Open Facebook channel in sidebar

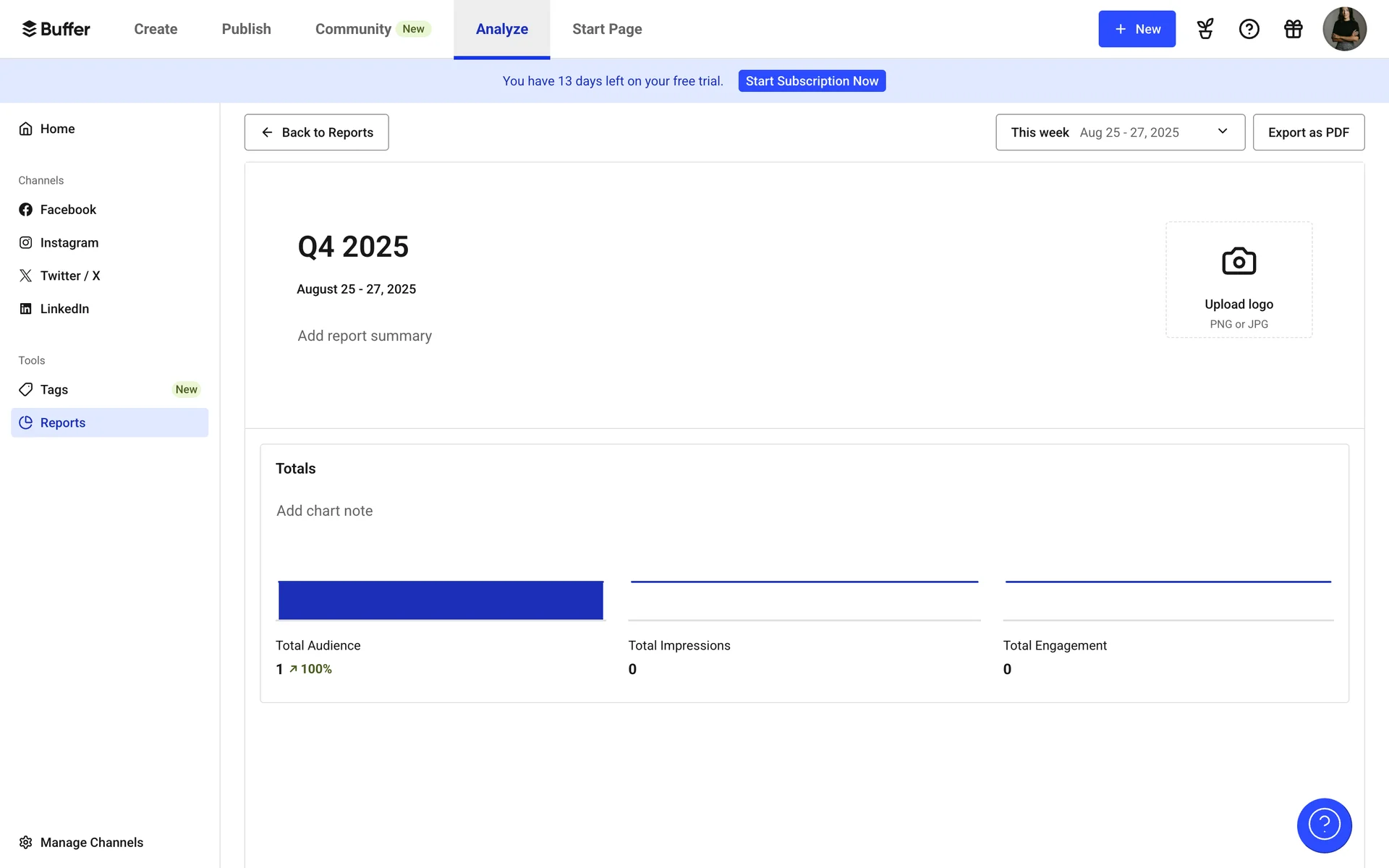(68, 210)
